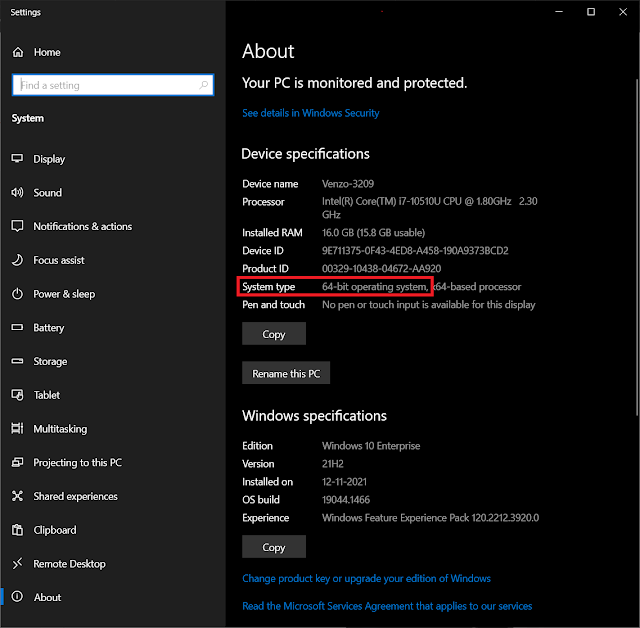
Task: Click the About info icon
Action: 17,597
